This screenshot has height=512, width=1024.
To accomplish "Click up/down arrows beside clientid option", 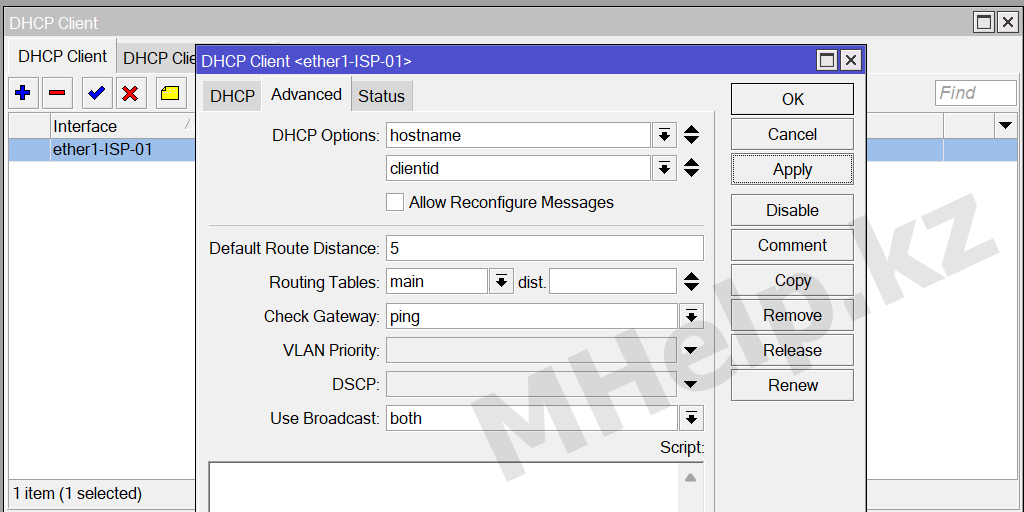I will (x=692, y=168).
